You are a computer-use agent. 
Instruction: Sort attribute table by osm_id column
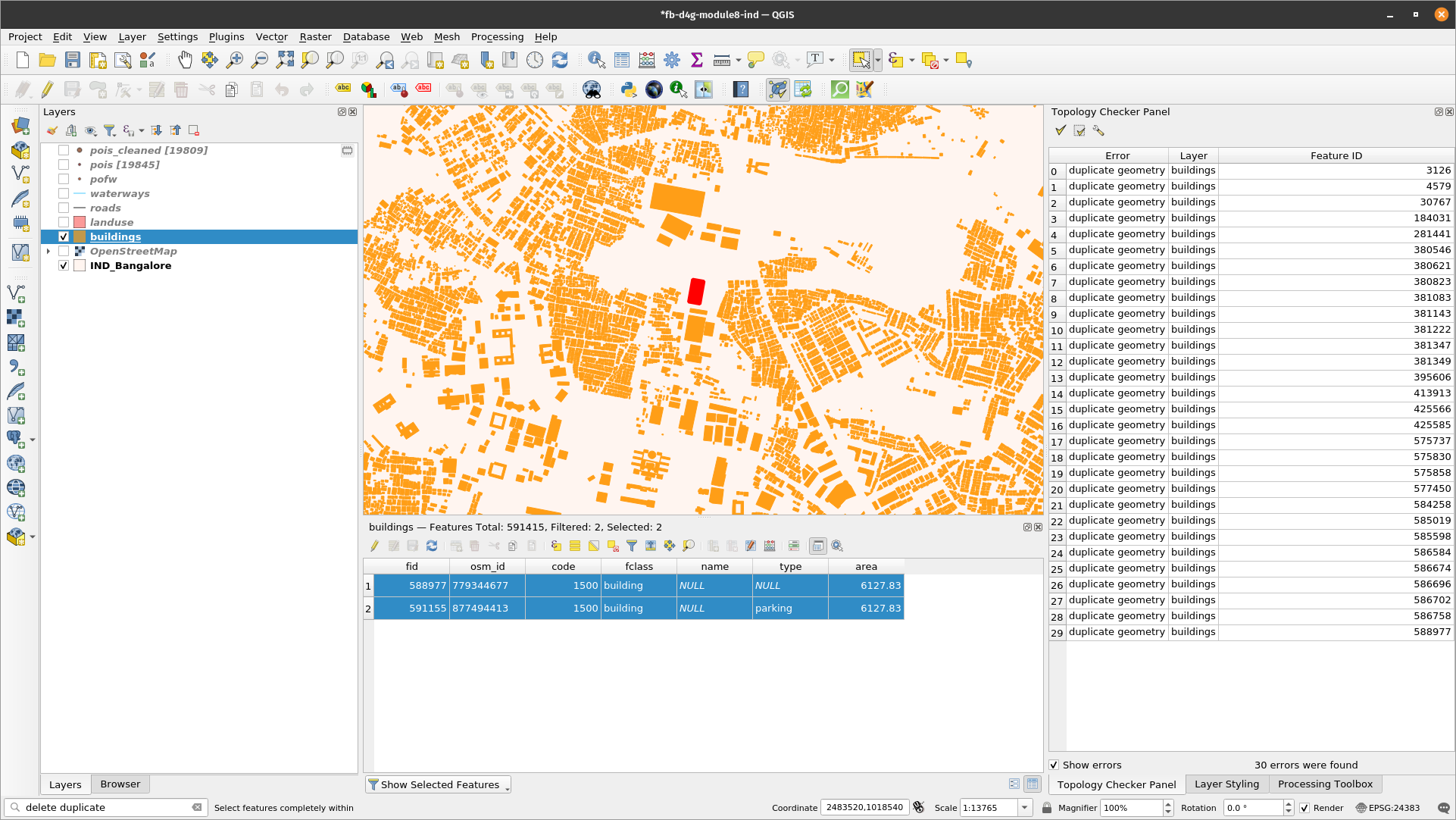click(488, 566)
